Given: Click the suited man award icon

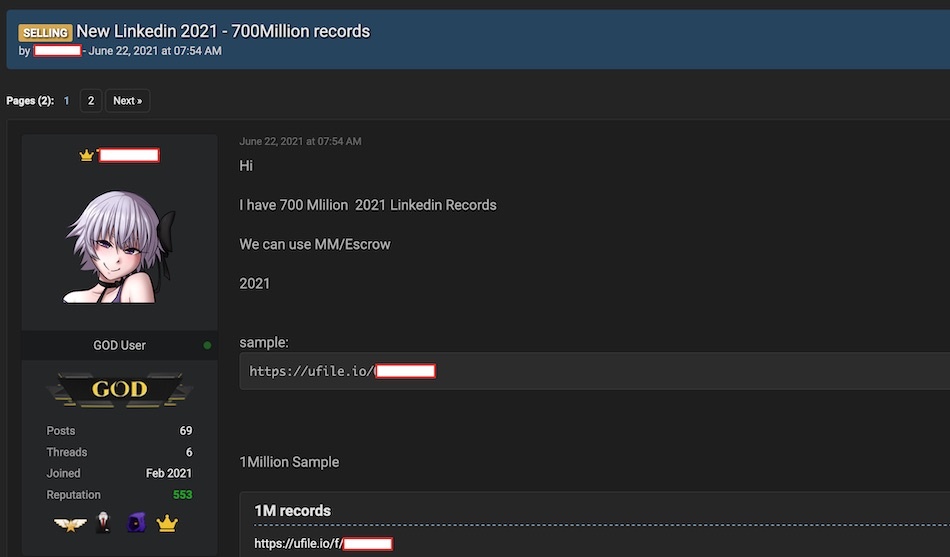Looking at the screenshot, I should coord(102,523).
